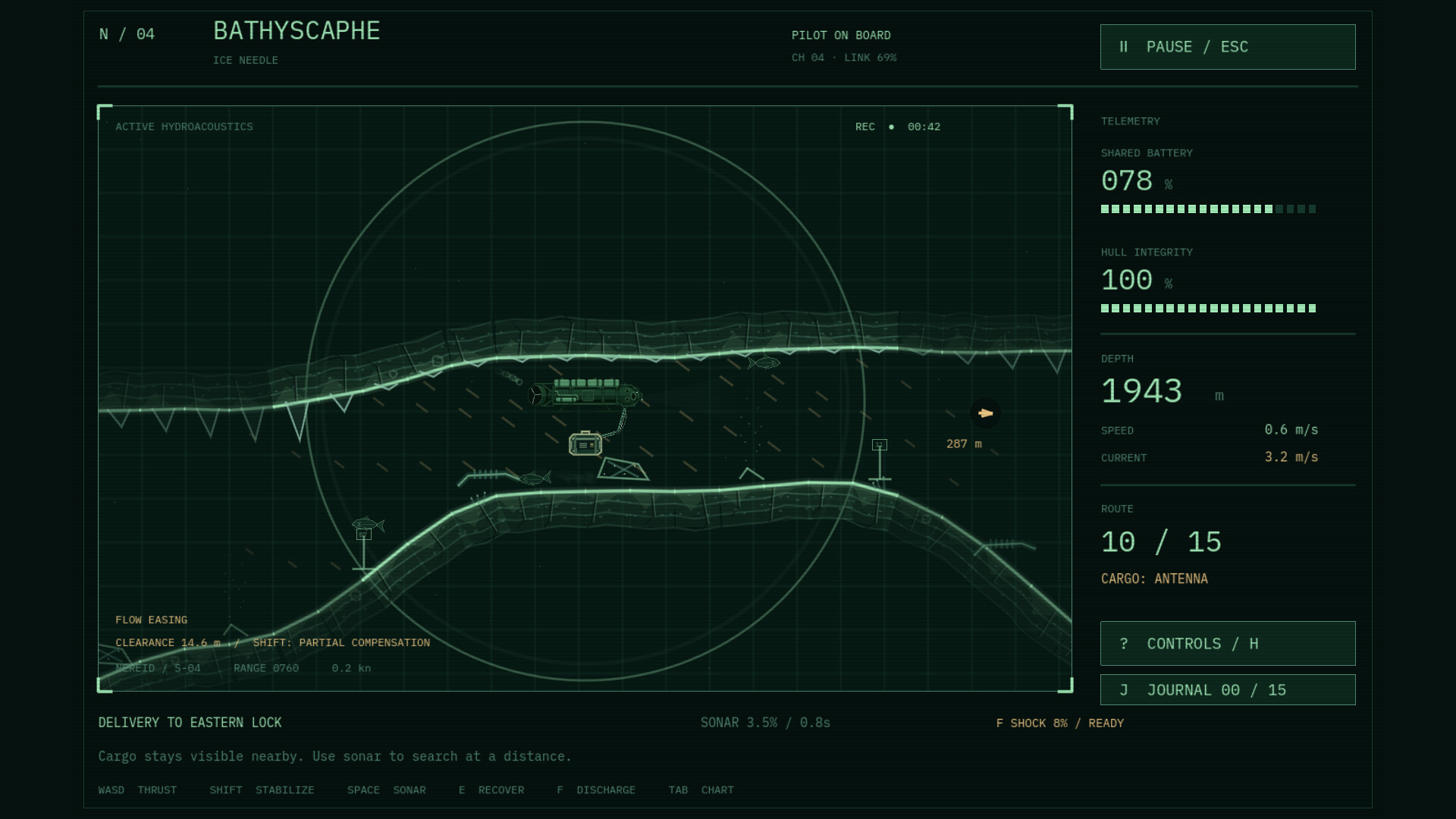The image size is (1456, 819).
Task: Click the DELIVERY TO EASTERN LOCK objective
Action: pyautogui.click(x=190, y=723)
